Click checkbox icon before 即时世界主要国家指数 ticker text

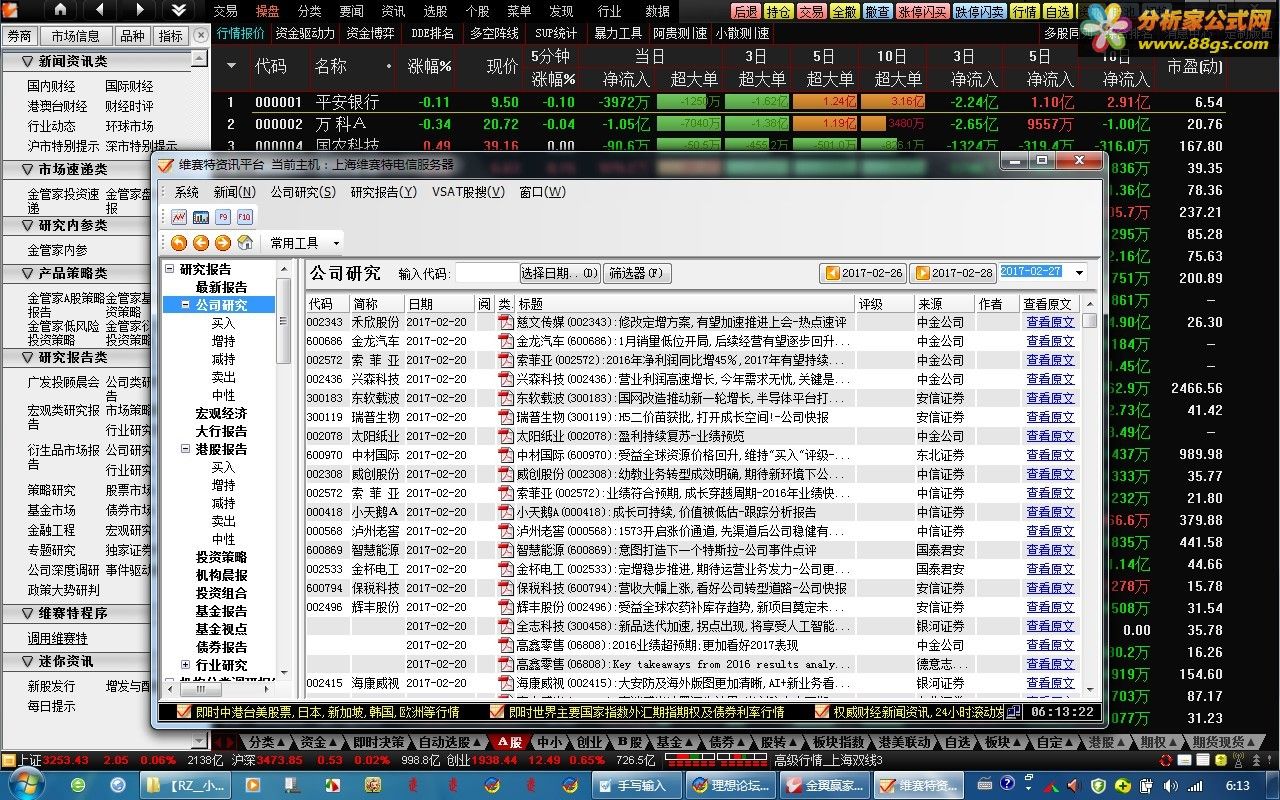(x=497, y=712)
